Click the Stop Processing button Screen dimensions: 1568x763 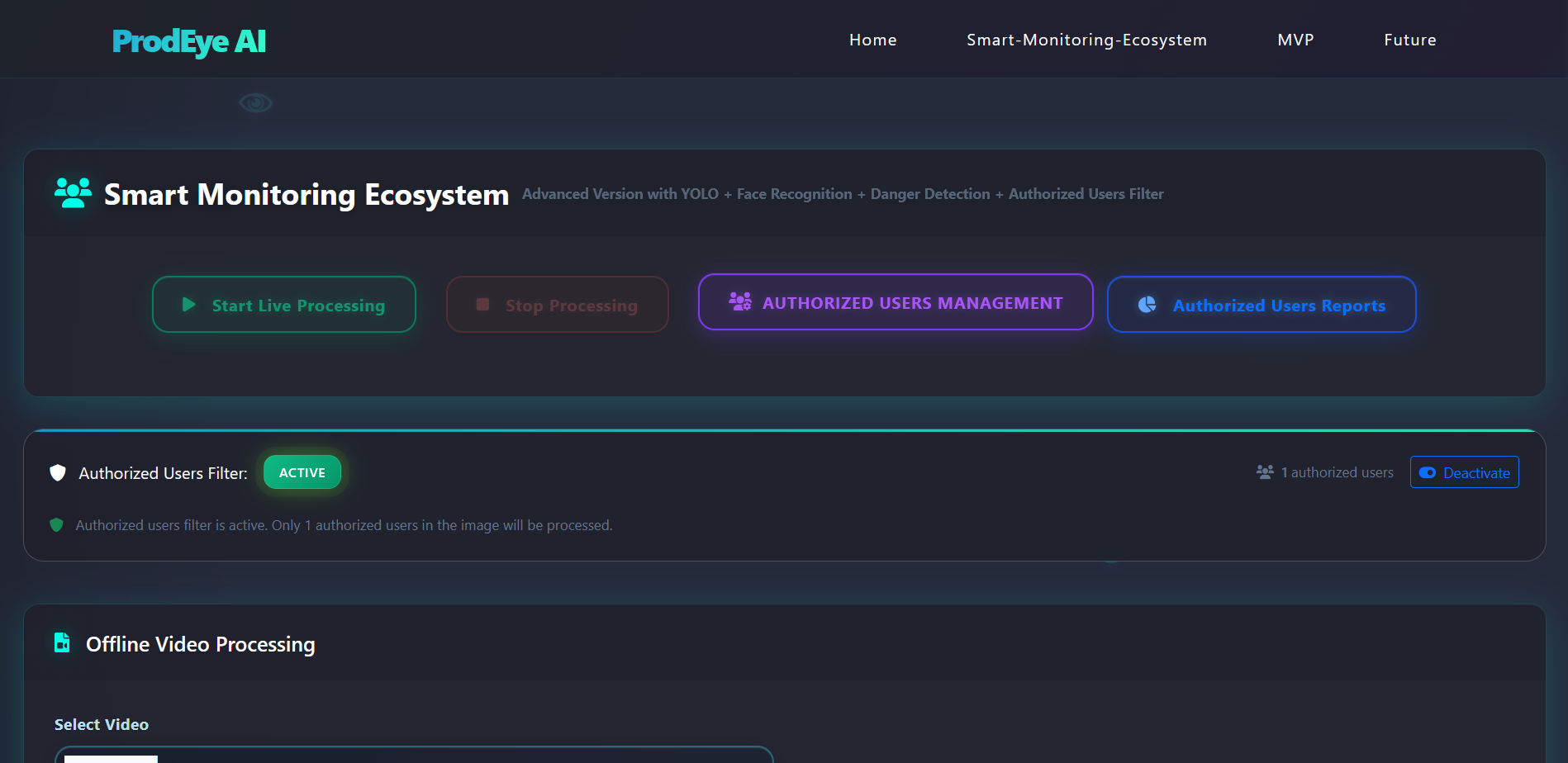click(558, 305)
